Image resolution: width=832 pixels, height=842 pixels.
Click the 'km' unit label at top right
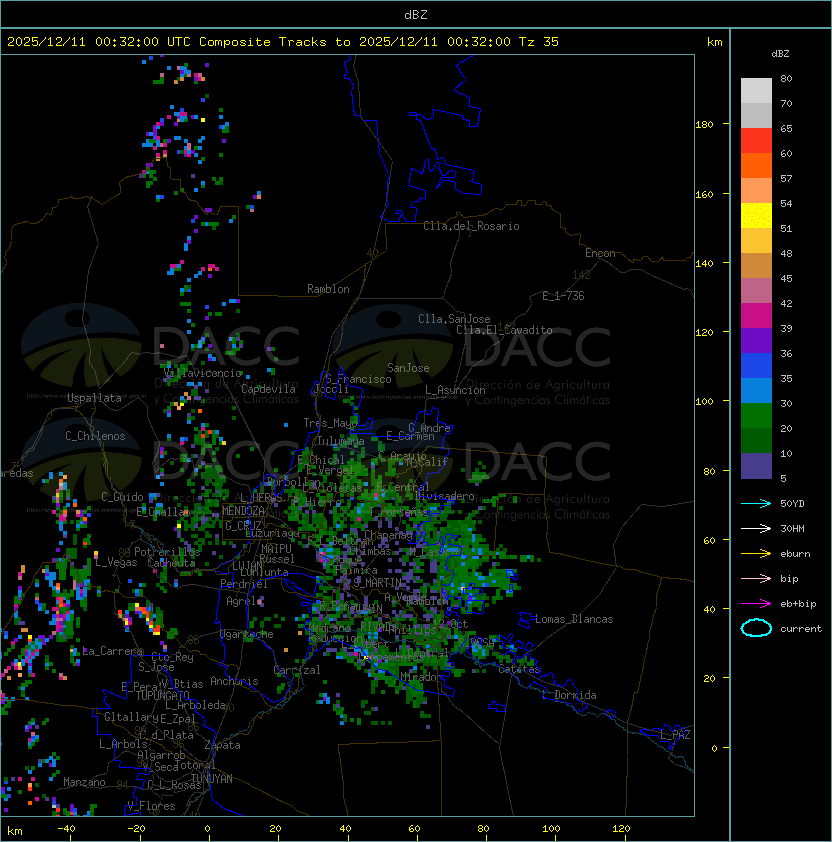714,42
